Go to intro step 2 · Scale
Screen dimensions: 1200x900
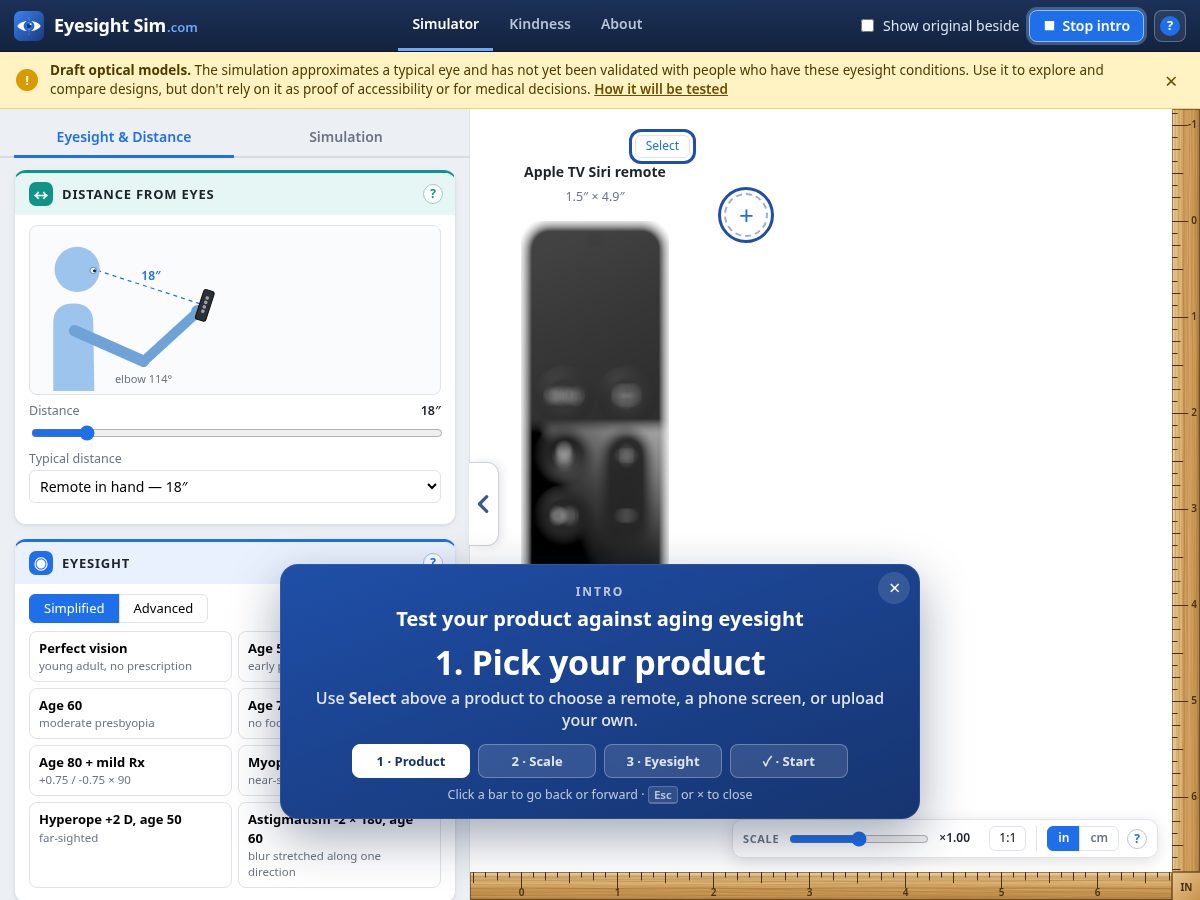coord(537,761)
